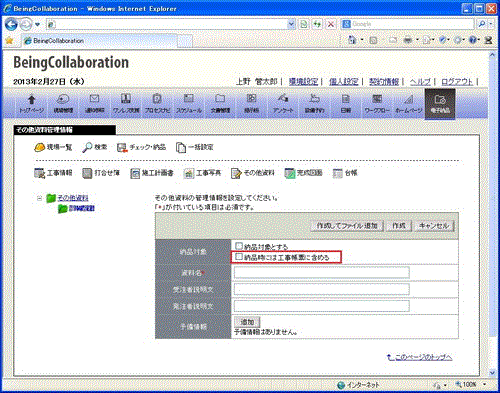Click the browser Home icon
Viewport: 500px width, 393px height.
point(352,40)
